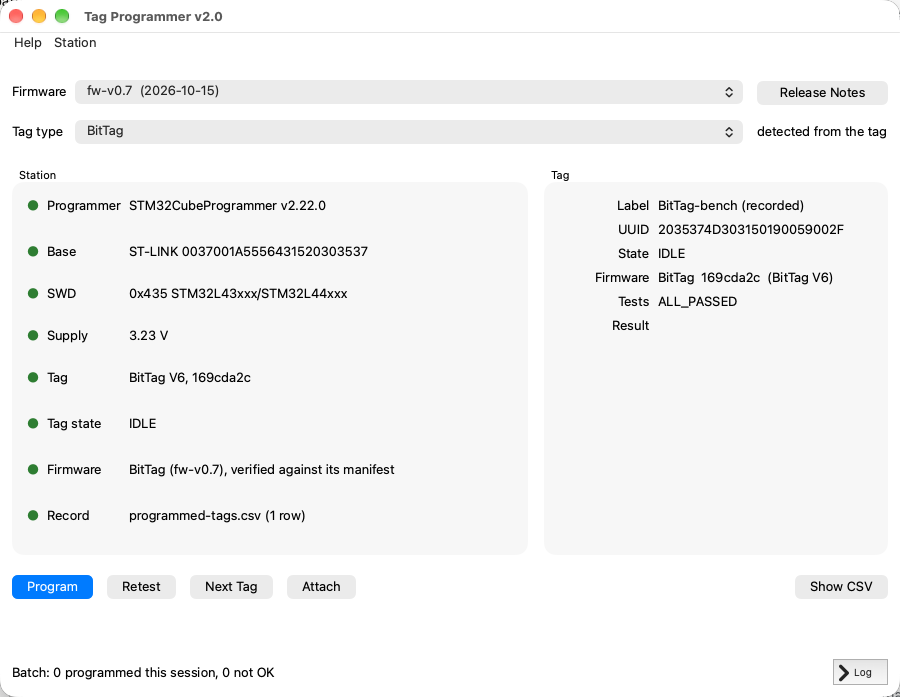
Task: Click the Batch status line text
Action: click(143, 672)
